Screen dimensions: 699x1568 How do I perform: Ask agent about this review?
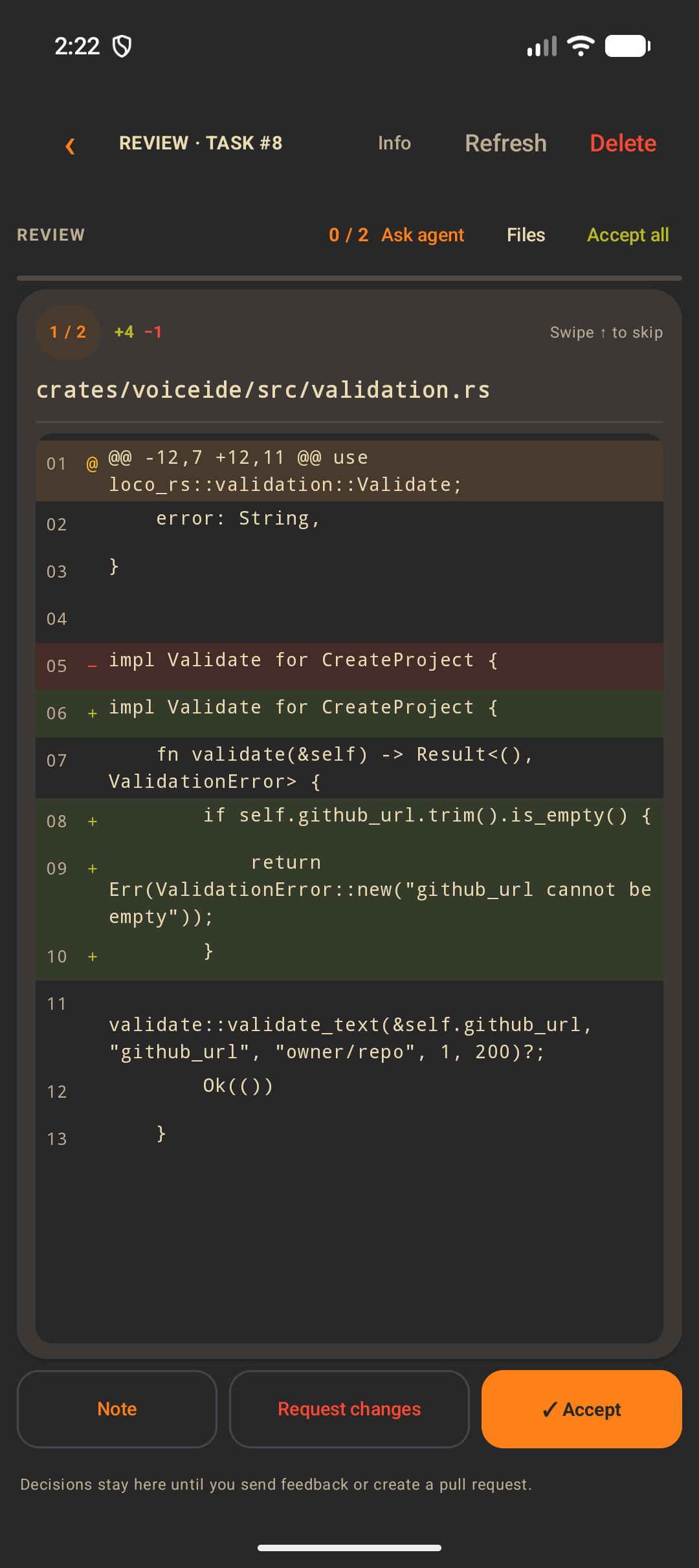point(423,235)
